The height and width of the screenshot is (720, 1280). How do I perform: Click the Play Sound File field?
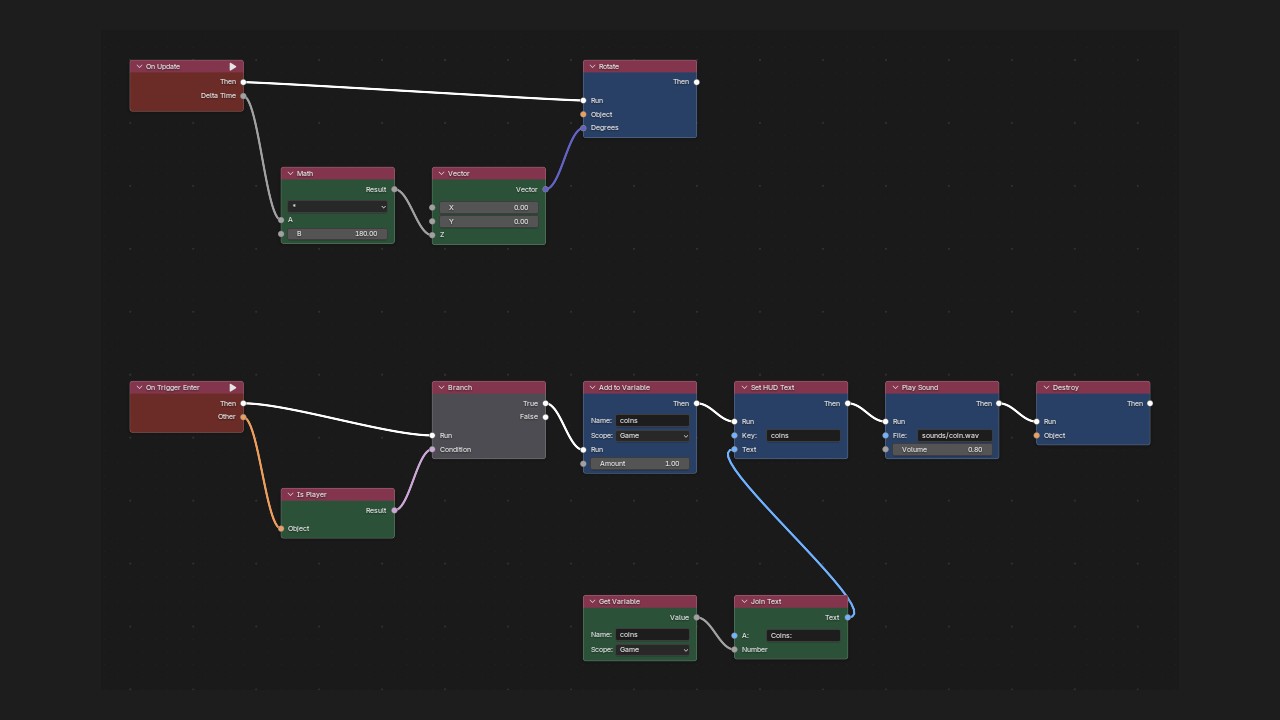(x=955, y=436)
